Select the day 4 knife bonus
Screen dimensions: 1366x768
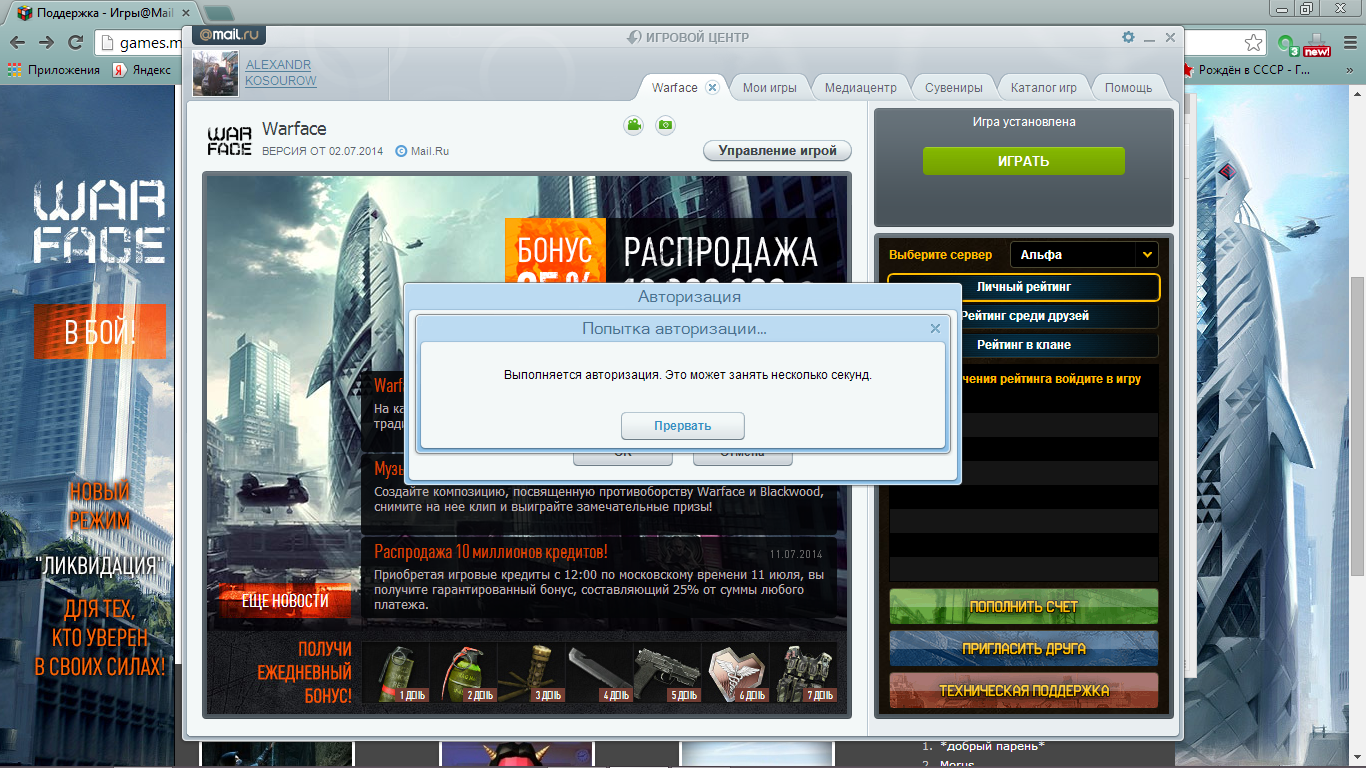click(x=599, y=671)
